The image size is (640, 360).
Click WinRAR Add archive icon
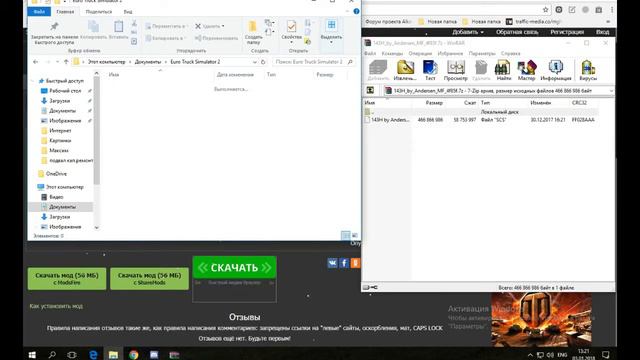coord(378,70)
